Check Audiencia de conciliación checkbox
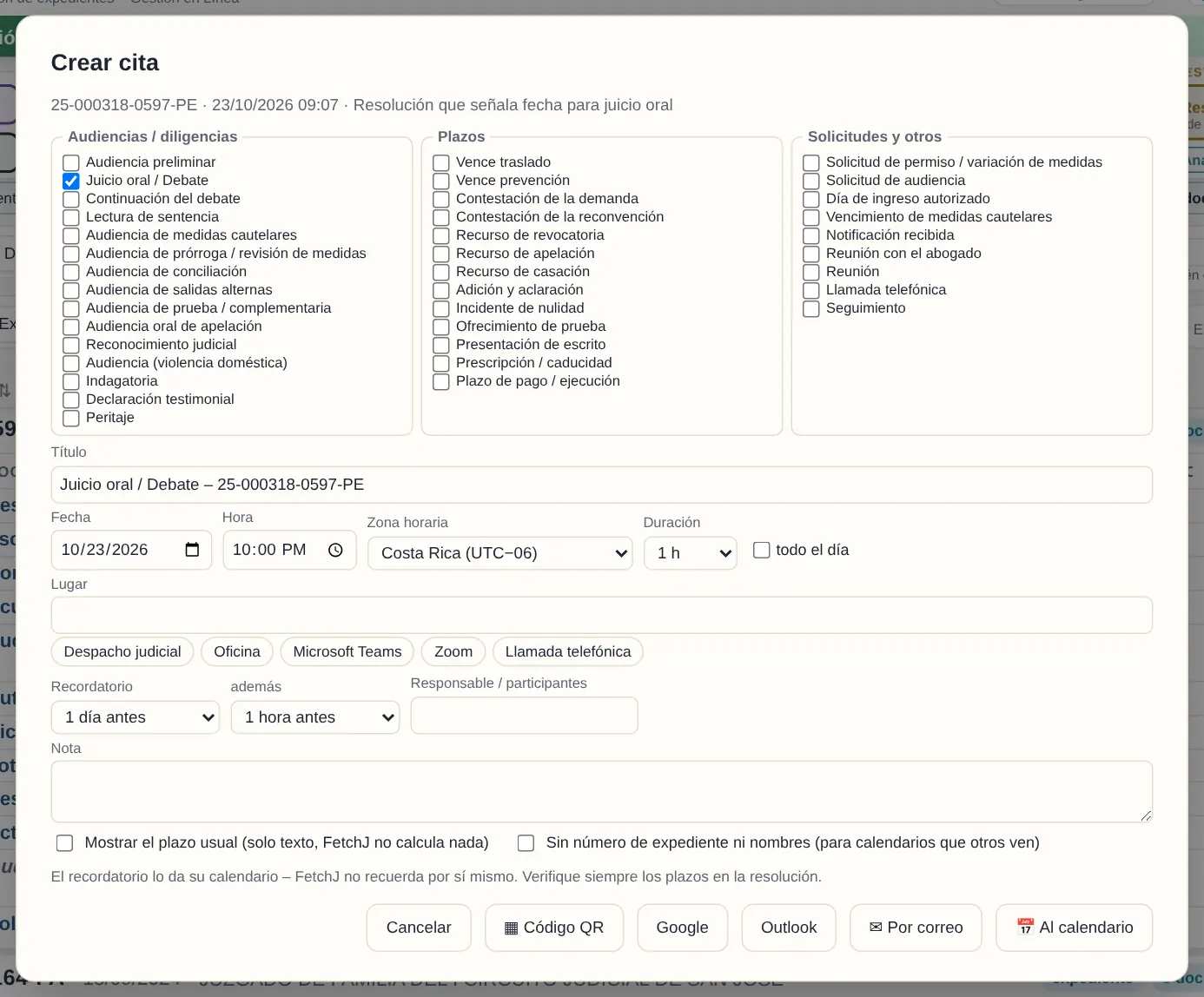 pos(71,272)
